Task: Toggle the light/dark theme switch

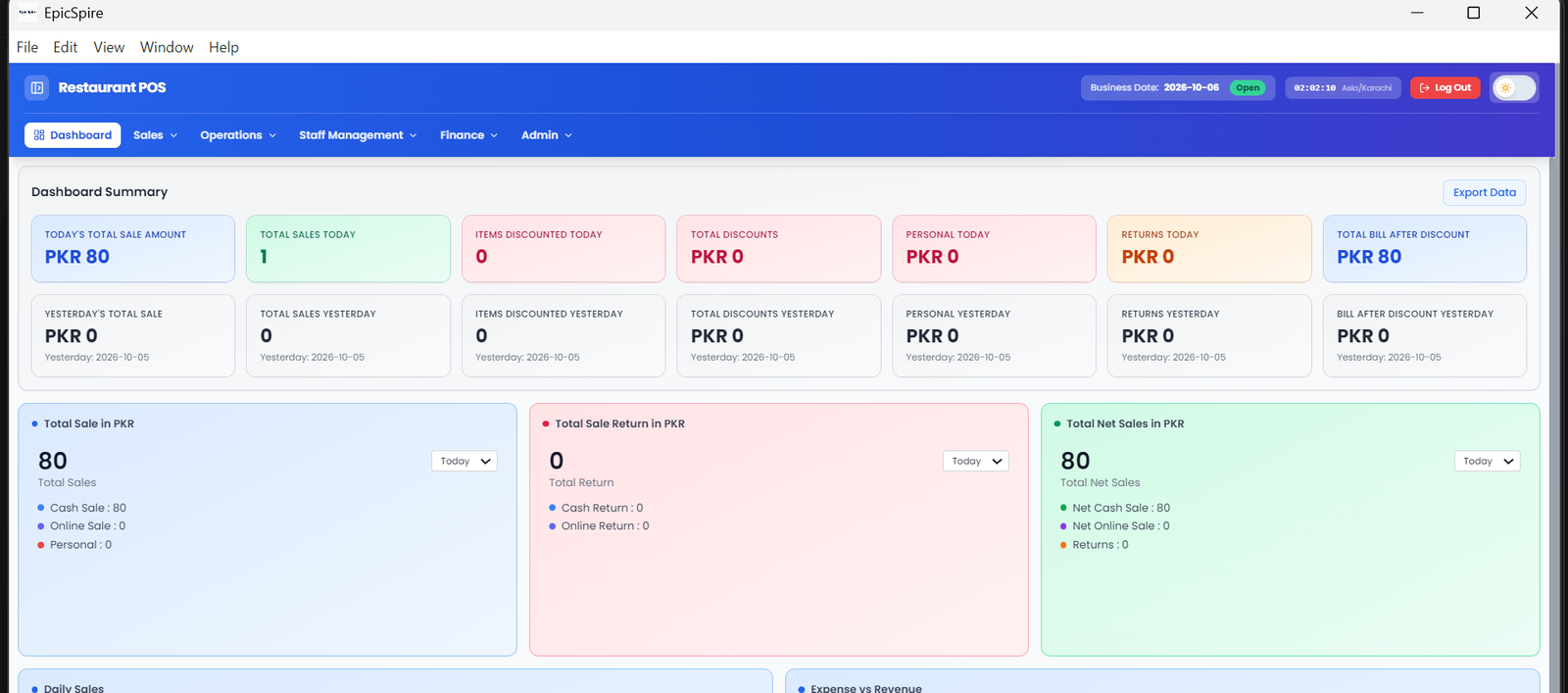Action: pos(1514,87)
